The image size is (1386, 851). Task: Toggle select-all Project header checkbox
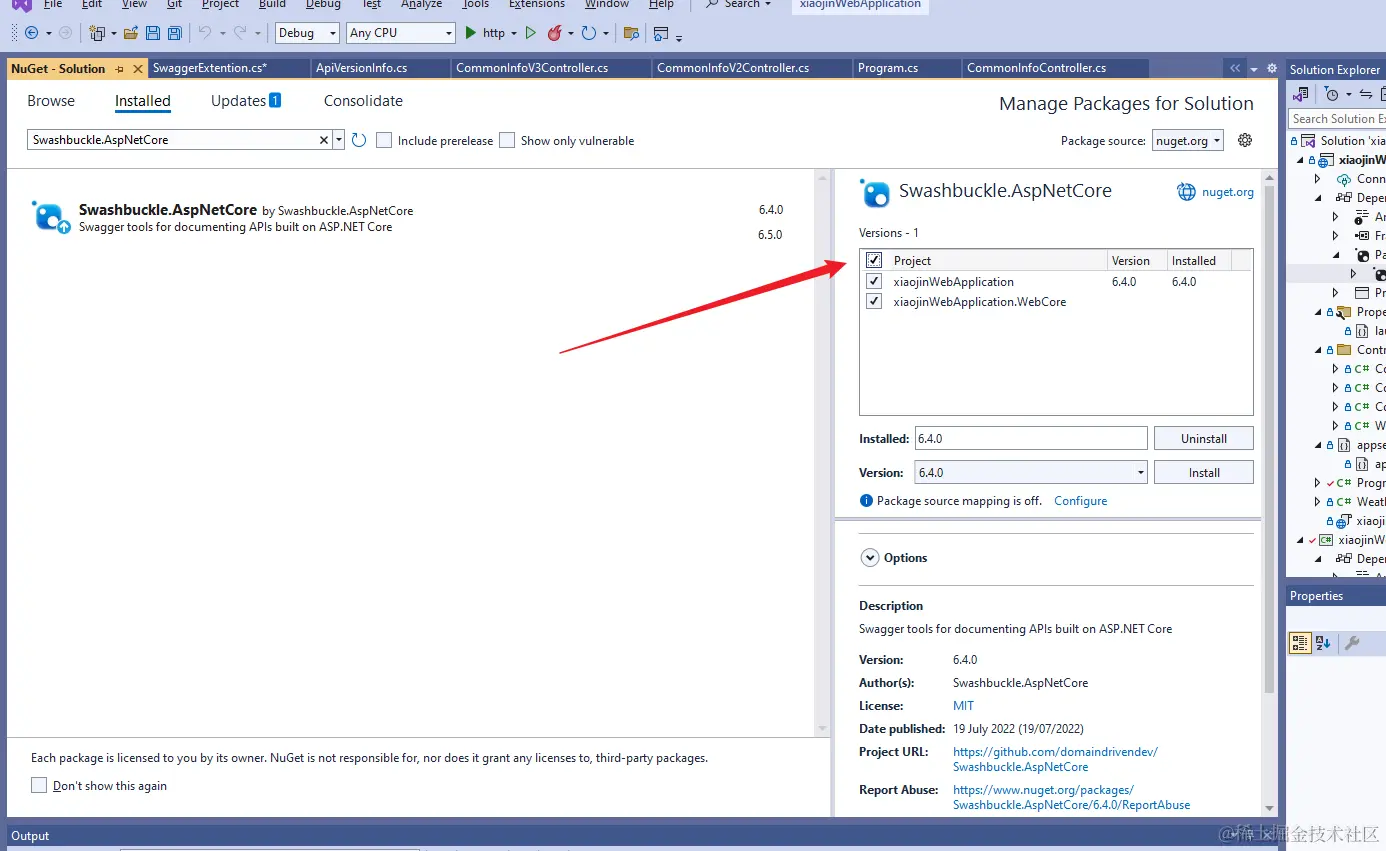coord(874,260)
